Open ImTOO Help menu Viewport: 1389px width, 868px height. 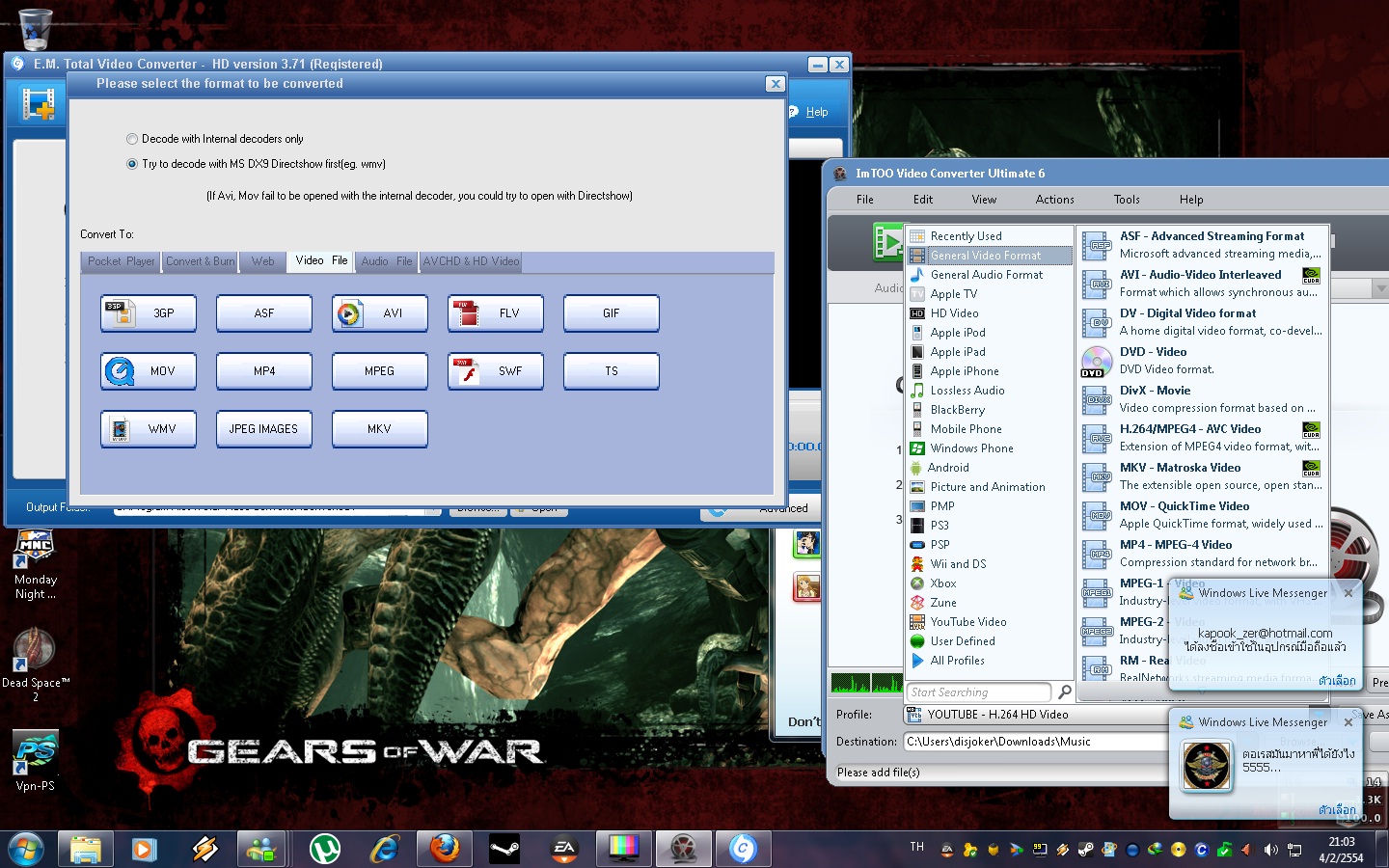point(1191,200)
